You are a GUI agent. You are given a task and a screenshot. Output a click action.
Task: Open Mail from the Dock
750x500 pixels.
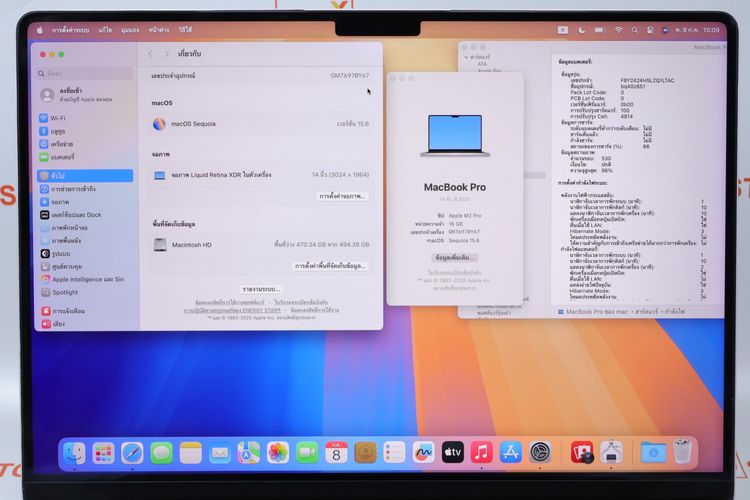pyautogui.click(x=220, y=453)
